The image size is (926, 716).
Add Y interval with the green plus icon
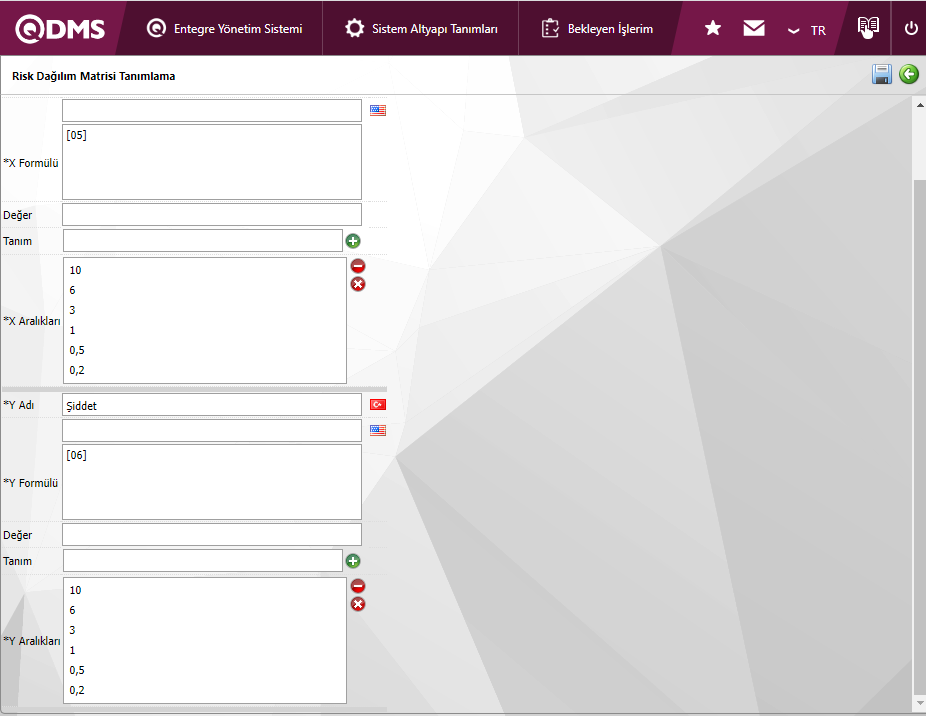pos(353,561)
